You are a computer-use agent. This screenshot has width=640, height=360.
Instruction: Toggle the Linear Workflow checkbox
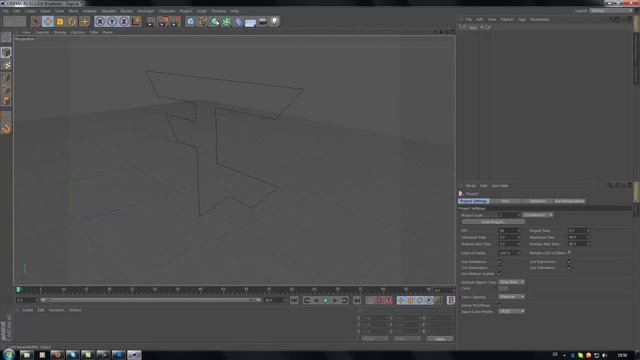500,304
